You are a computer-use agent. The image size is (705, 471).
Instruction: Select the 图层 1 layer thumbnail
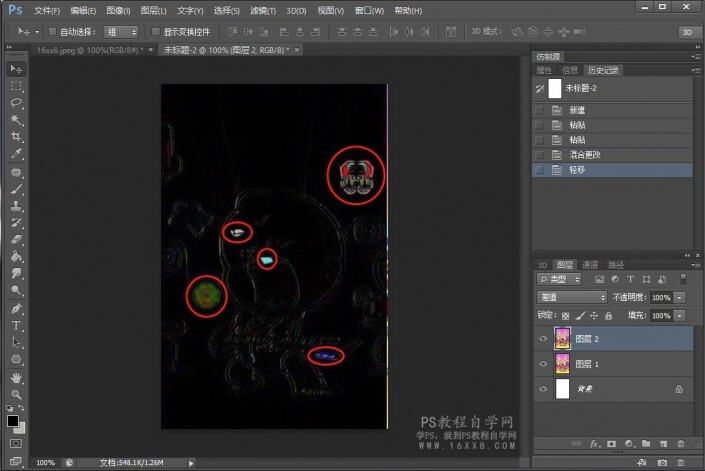(563, 364)
